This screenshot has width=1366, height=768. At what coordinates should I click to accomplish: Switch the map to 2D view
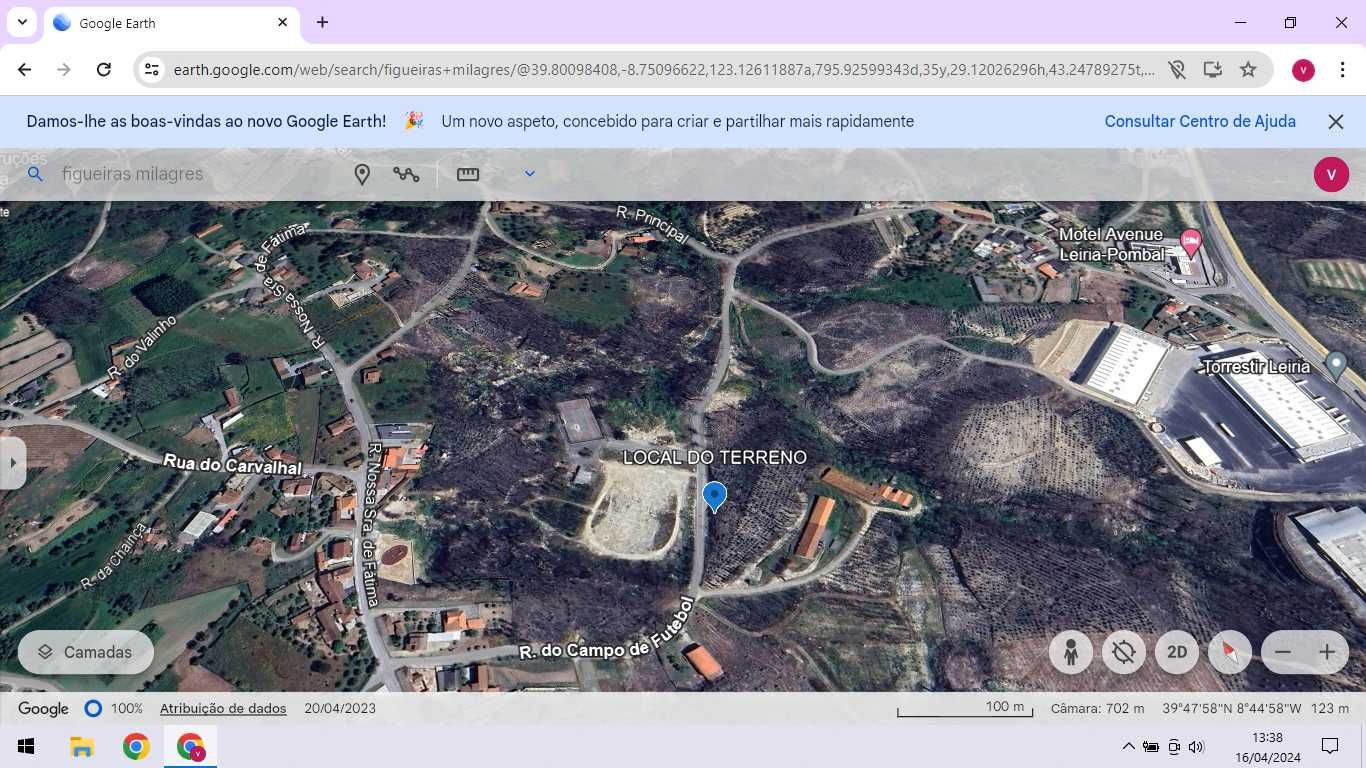point(1177,652)
